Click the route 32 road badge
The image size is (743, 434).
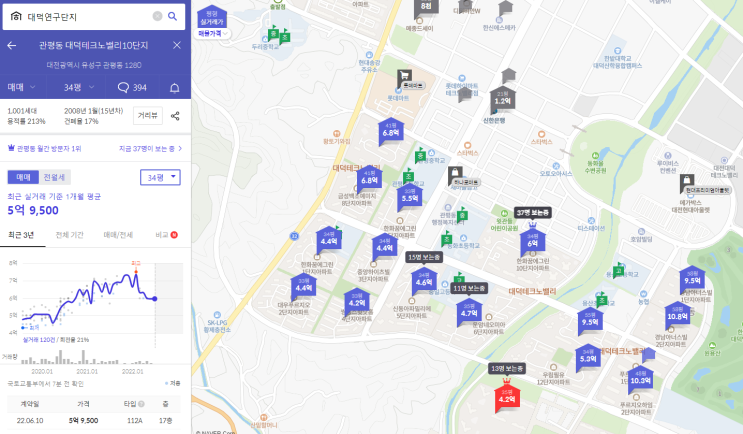point(294,236)
